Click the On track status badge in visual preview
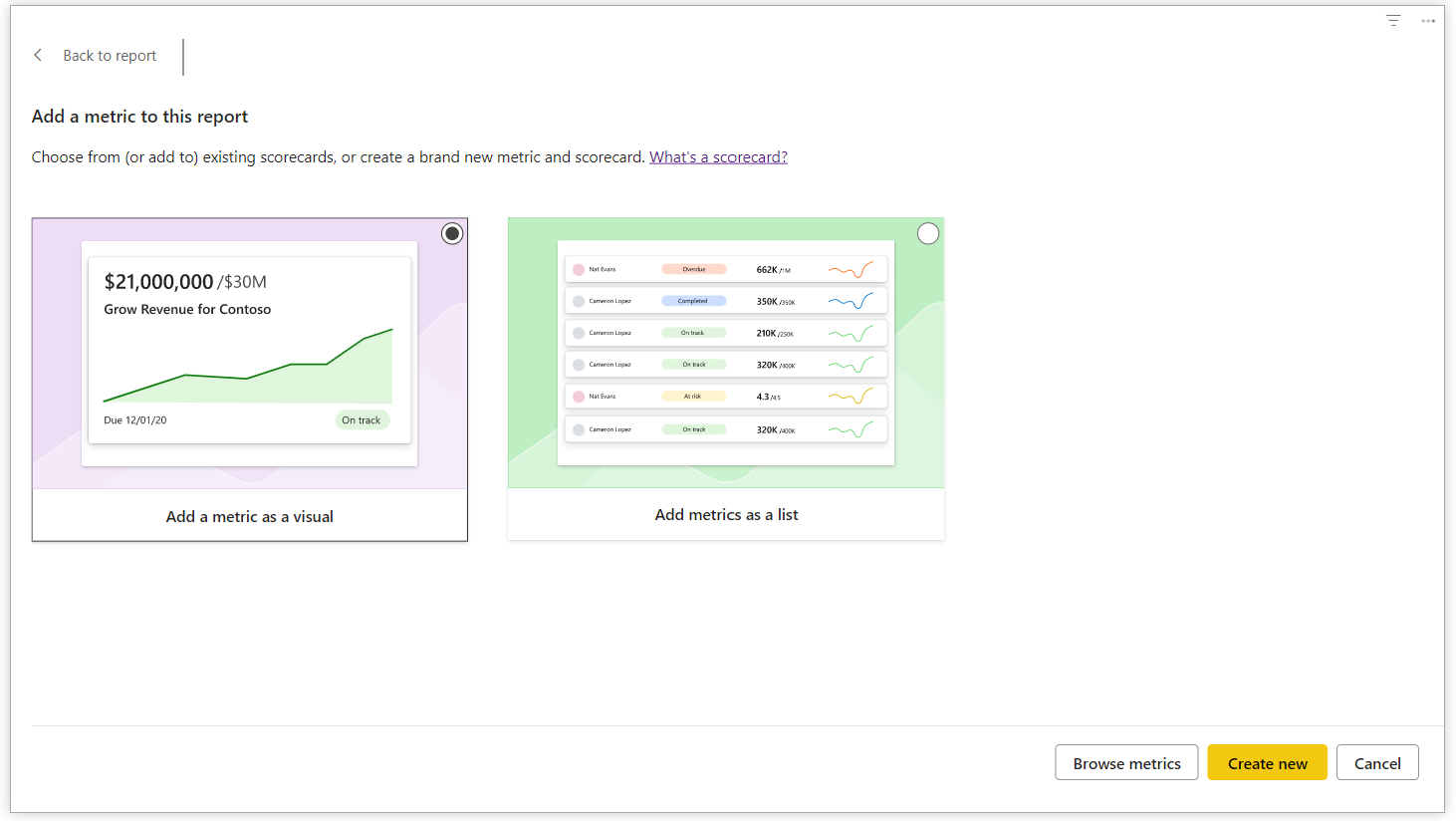Image resolution: width=1456 pixels, height=821 pixels. coord(362,419)
